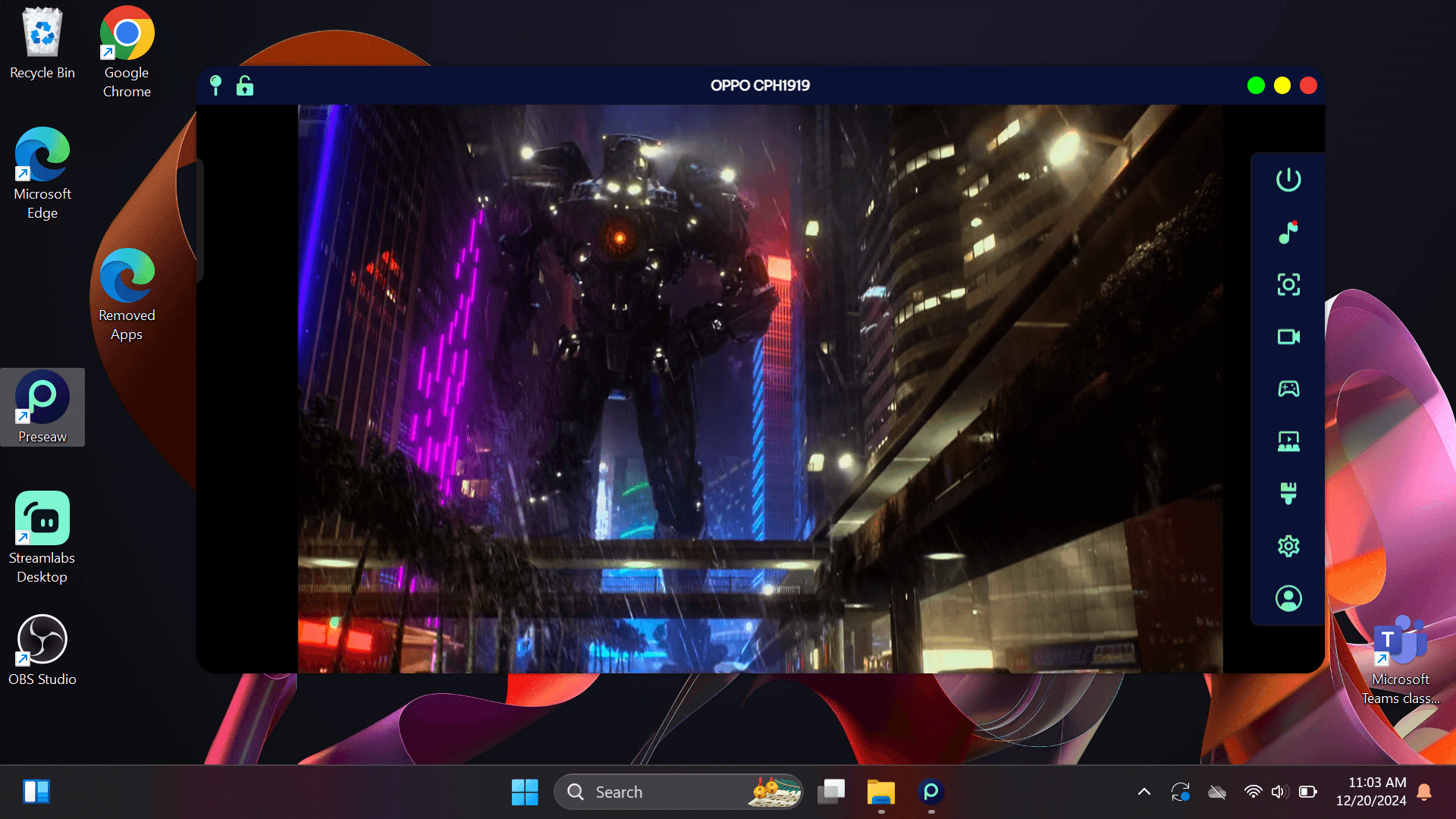This screenshot has height=819, width=1456.
Task: Toggle the phone screen lock icon
Action: 244,86
